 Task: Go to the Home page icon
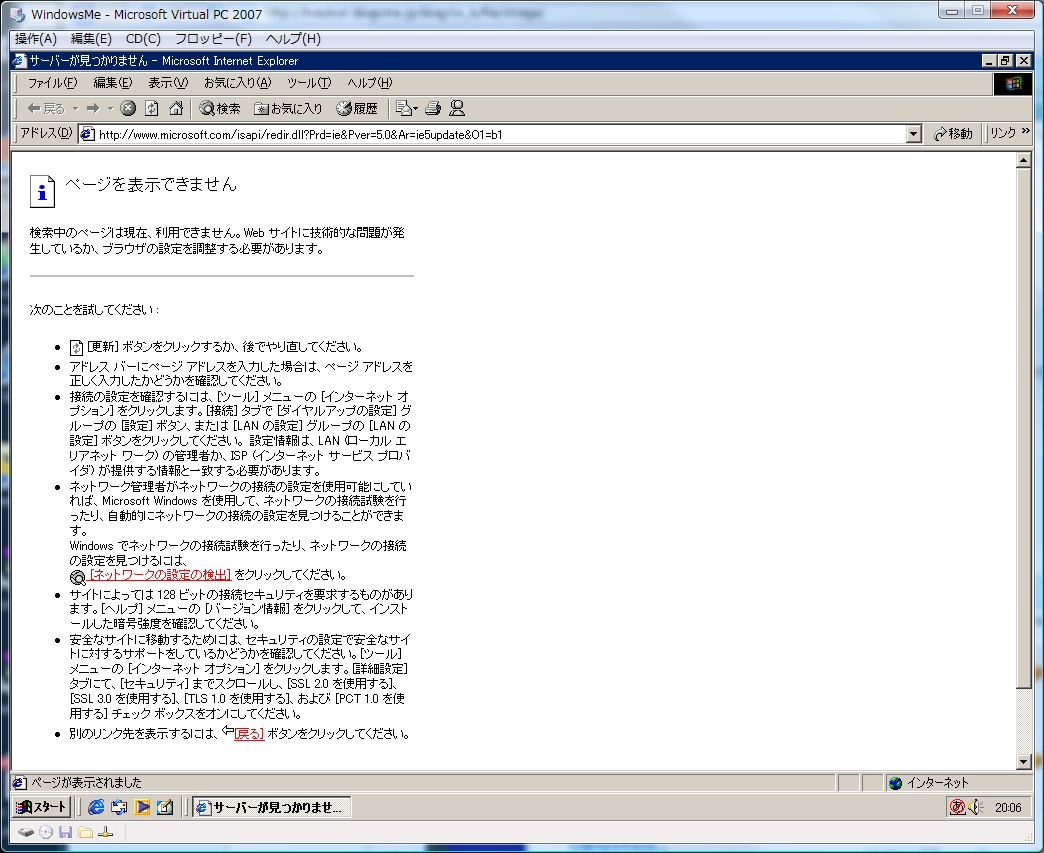point(176,108)
